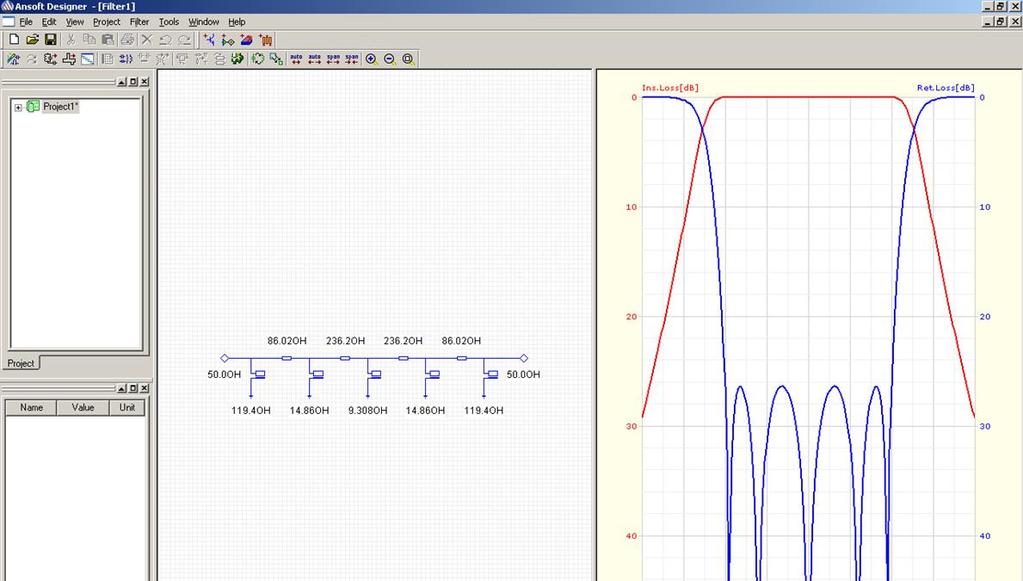The image size is (1023, 581).
Task: Collapse the Project panel with its arrow button
Action: tap(121, 82)
